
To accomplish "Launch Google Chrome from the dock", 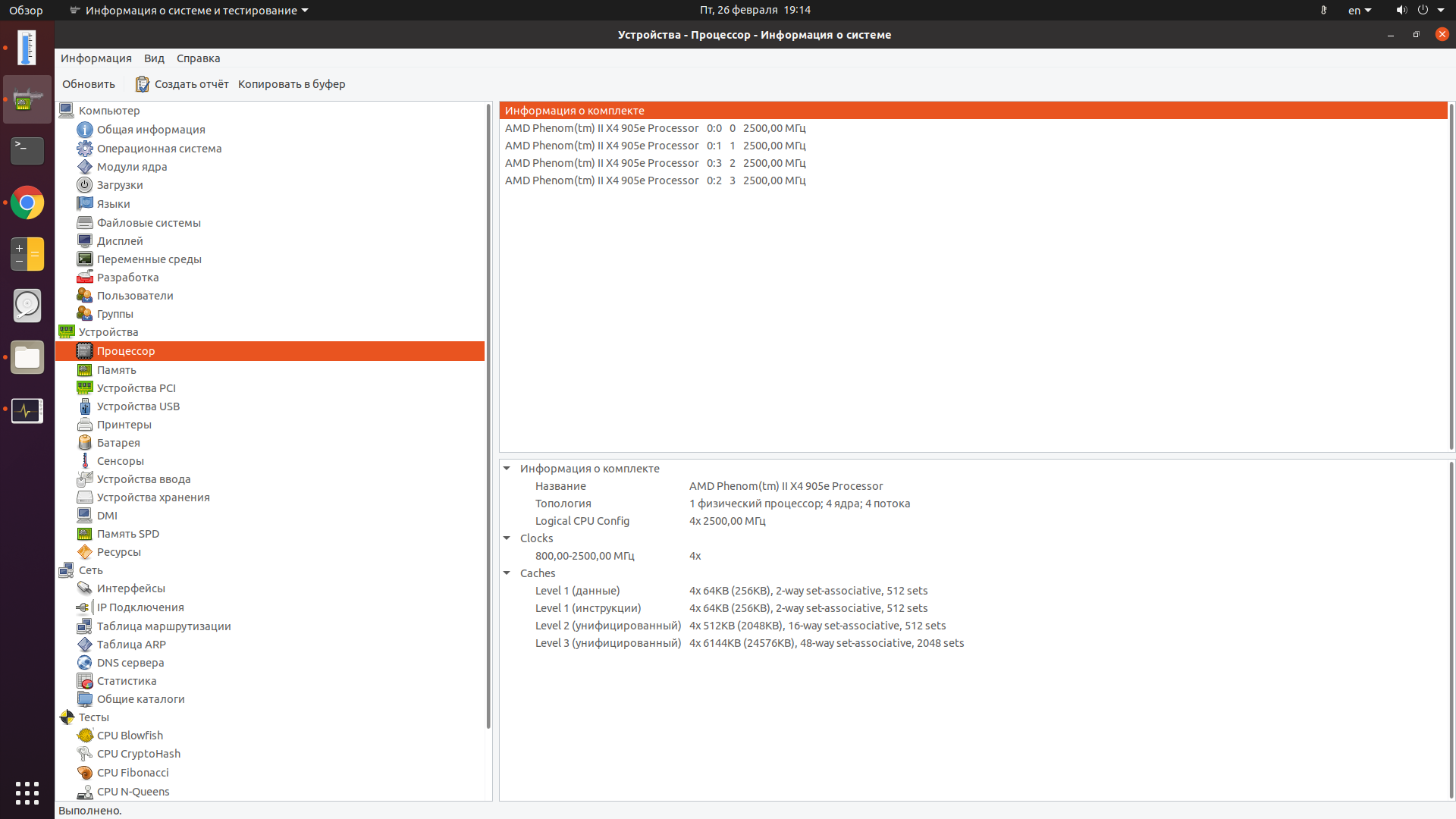I will (x=27, y=202).
